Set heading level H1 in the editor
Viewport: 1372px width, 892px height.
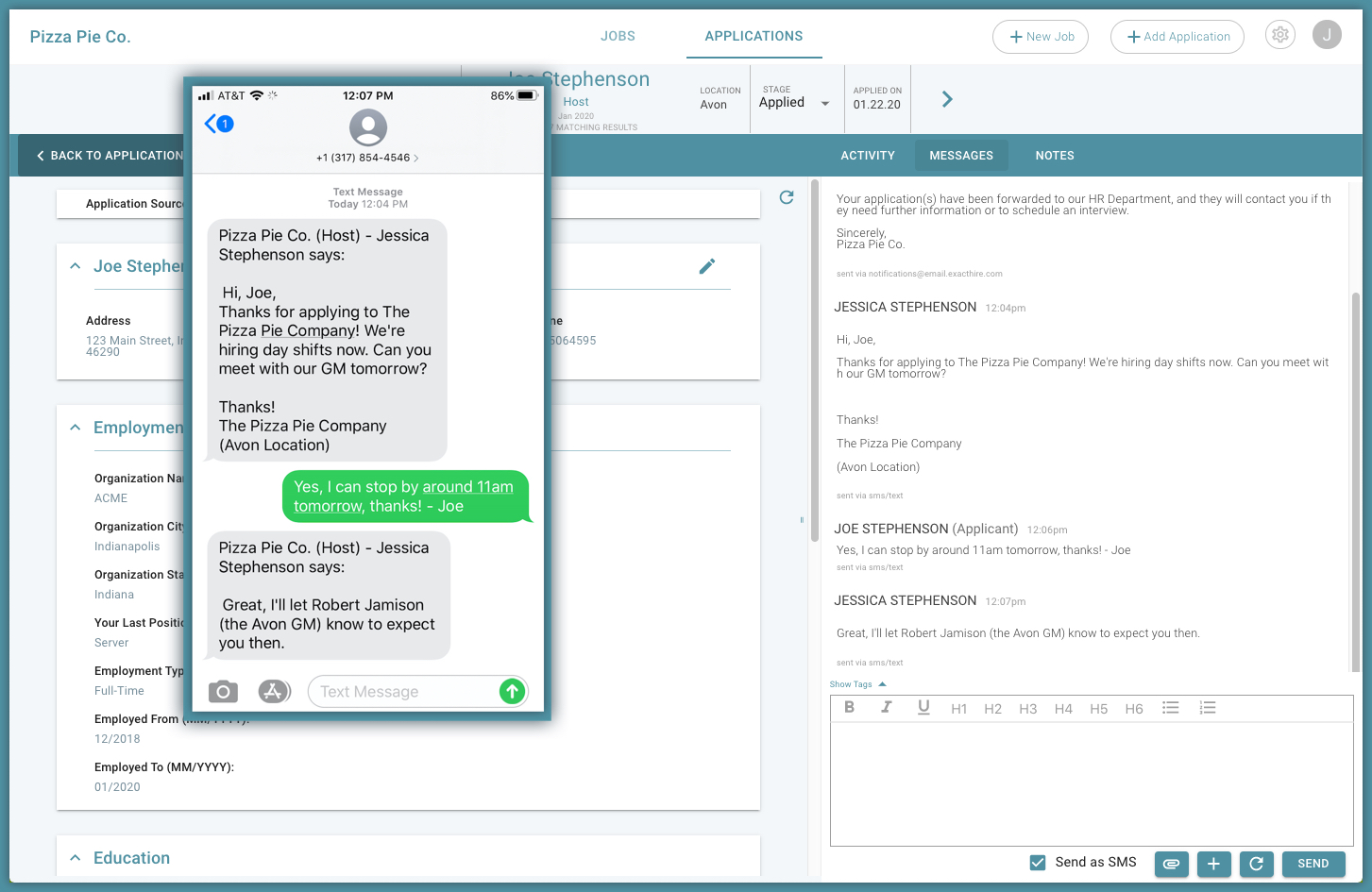(x=958, y=709)
